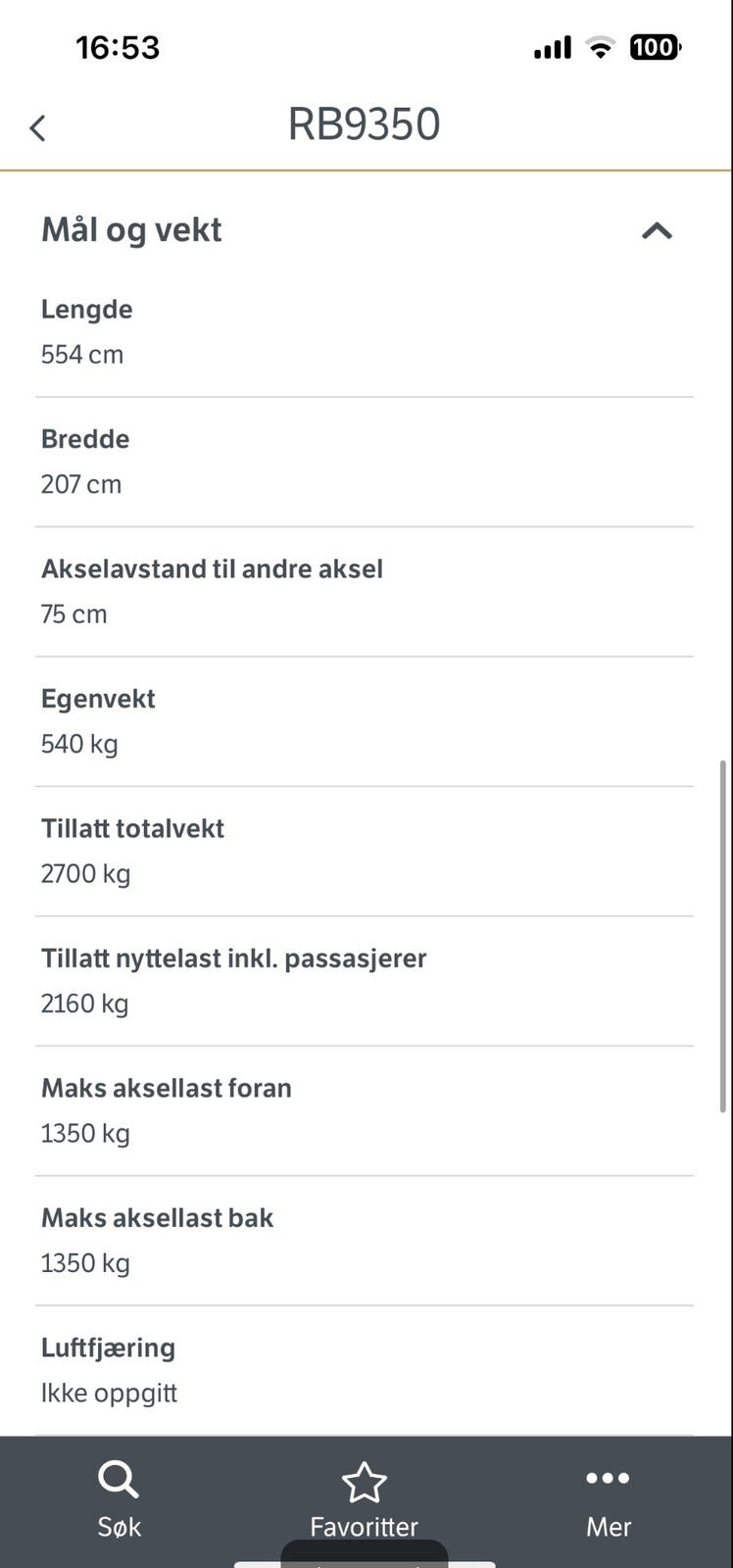The height and width of the screenshot is (1568, 733).
Task: Tap the Wi-Fi status icon
Action: click(599, 47)
